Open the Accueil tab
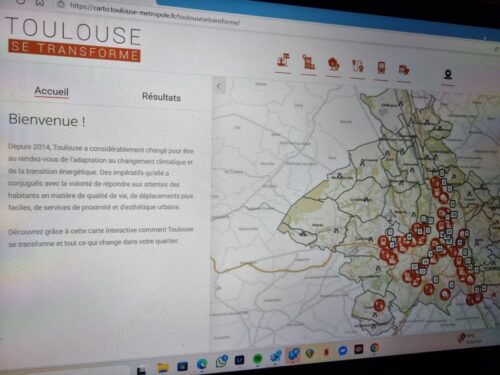500x375 pixels. coord(52,91)
